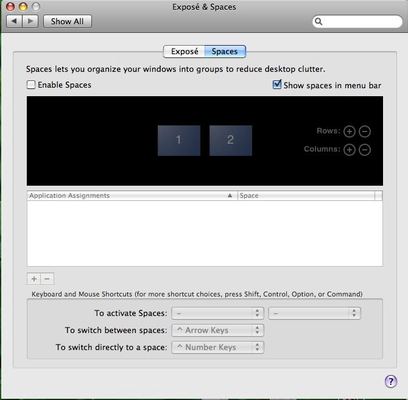
Task: Uncheck Show spaces in menu bar
Action: [x=277, y=85]
